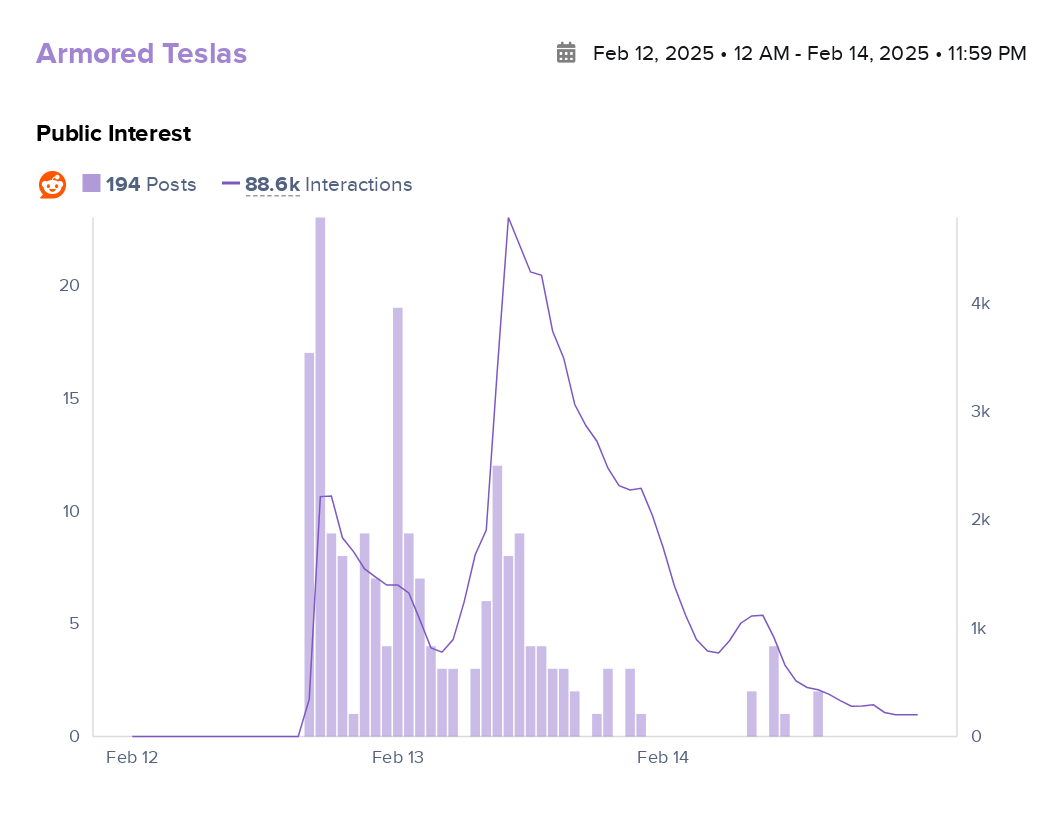This screenshot has height=833, width=1050.
Task: Click the calendar icon beside the date range
Action: coord(566,53)
